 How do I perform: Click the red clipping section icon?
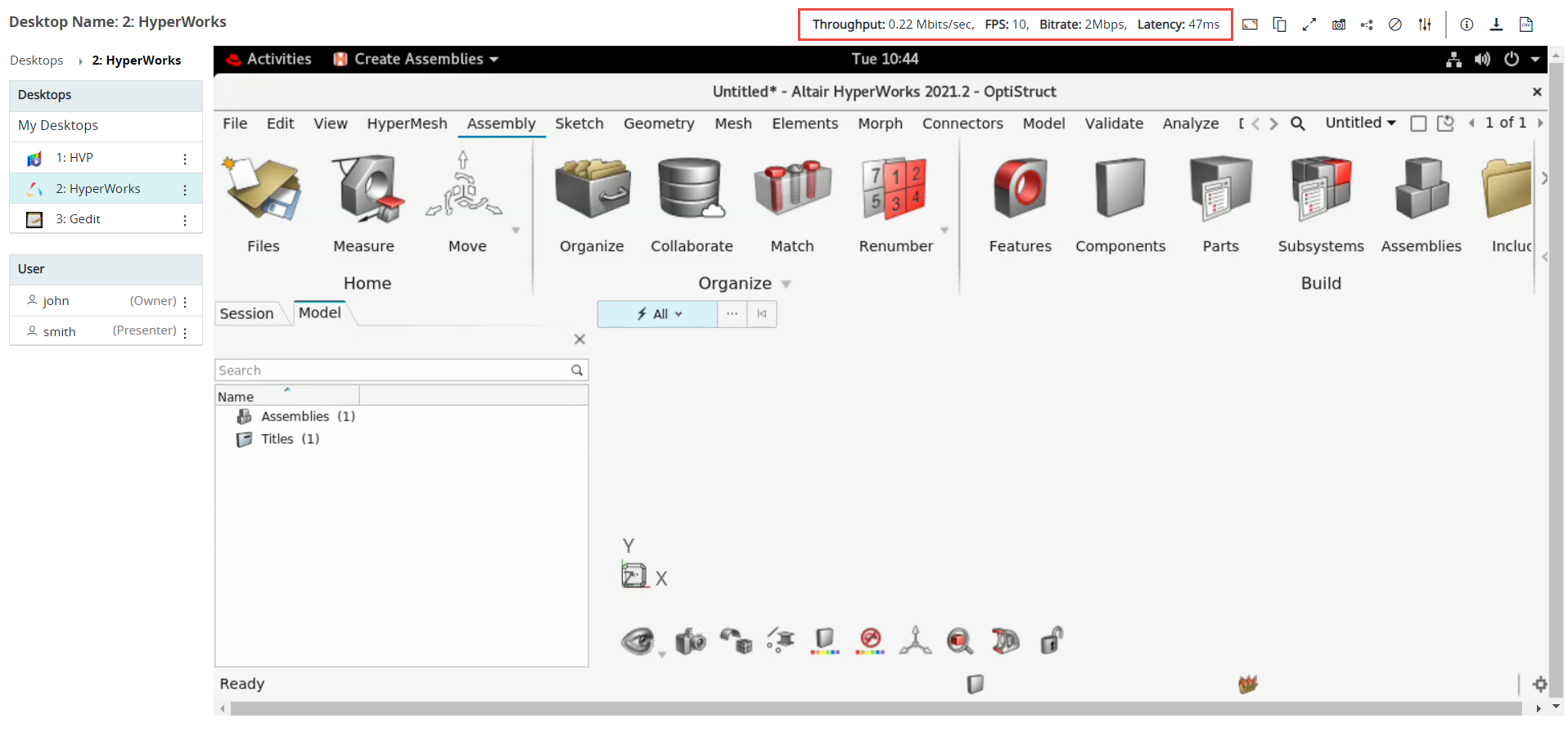point(1006,640)
